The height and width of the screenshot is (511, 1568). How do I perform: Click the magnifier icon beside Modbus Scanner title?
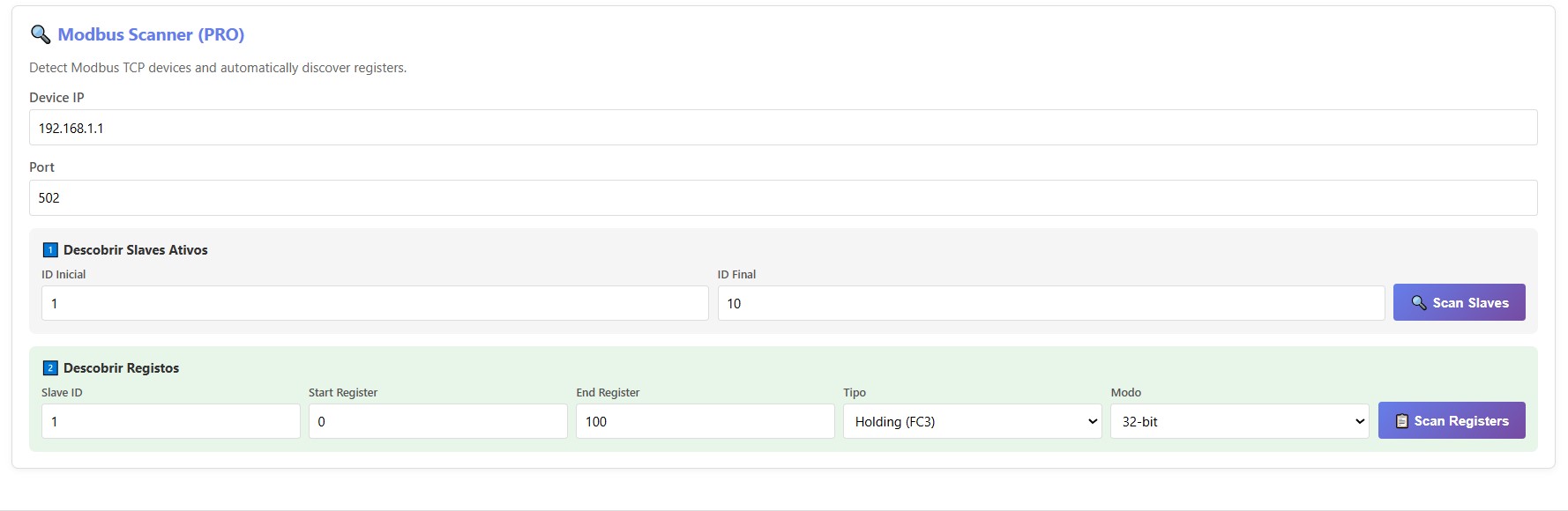point(41,34)
